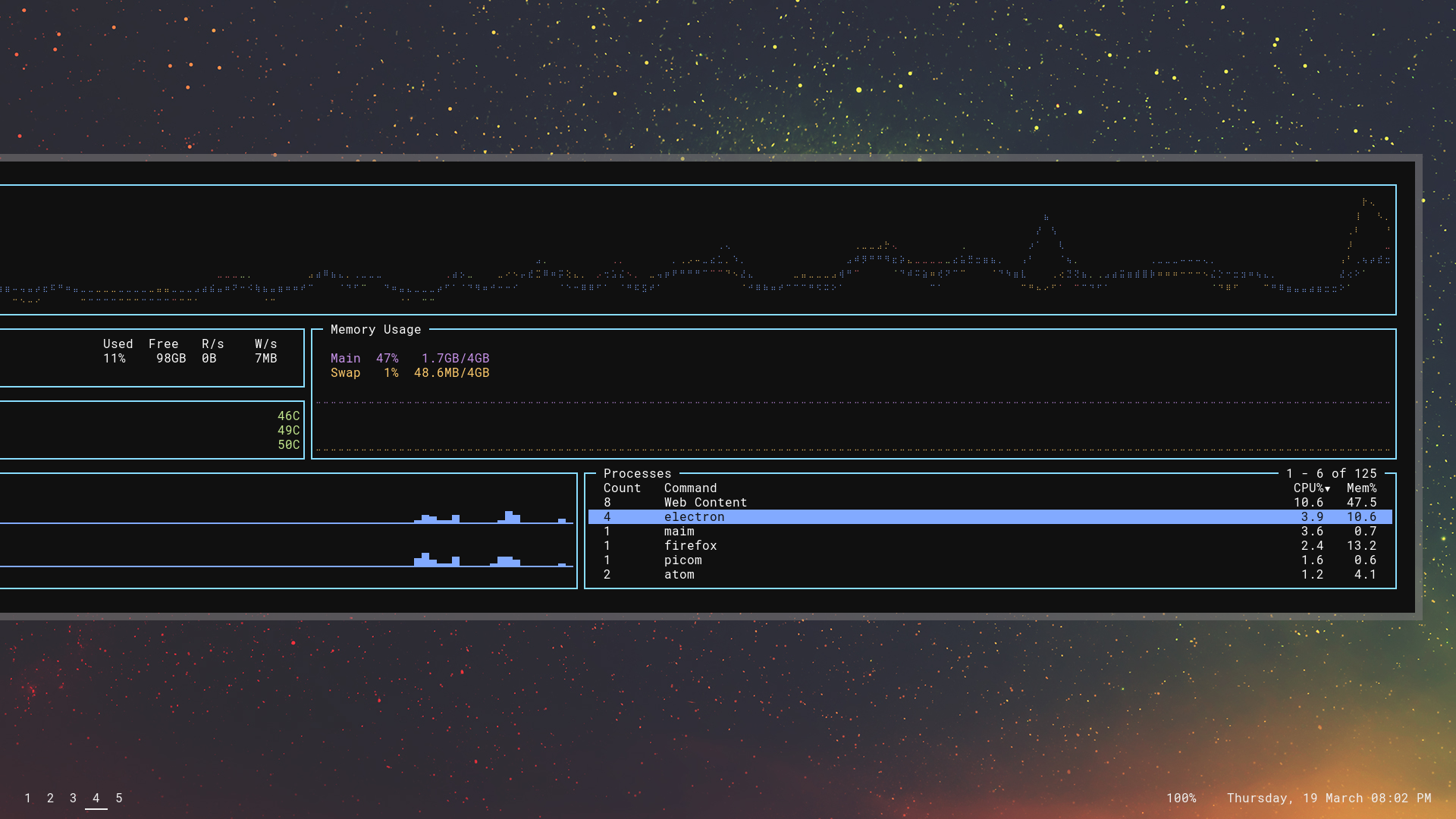
Task: Select the picom process entry
Action: (683, 560)
